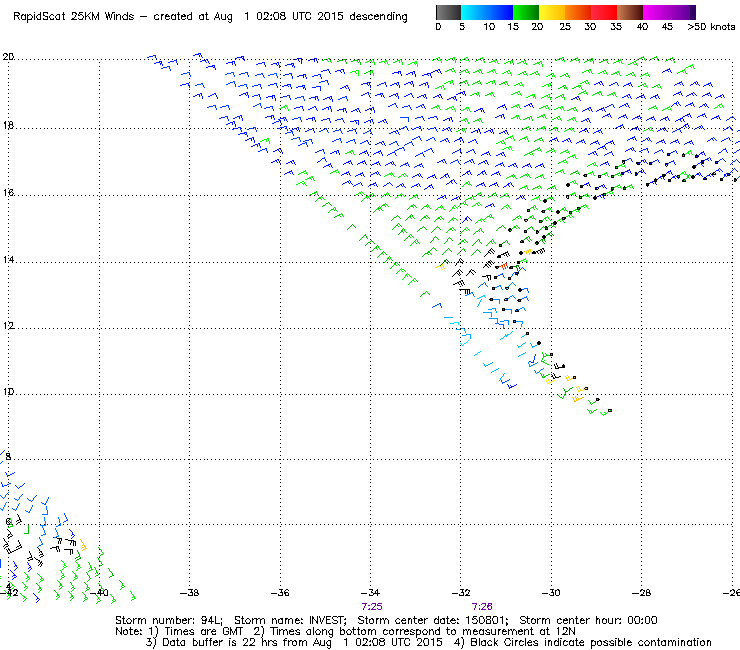Click the 'Black Circles indicate possible contamination' note
The height and width of the screenshot is (650, 740).
pyautogui.click(x=591, y=642)
